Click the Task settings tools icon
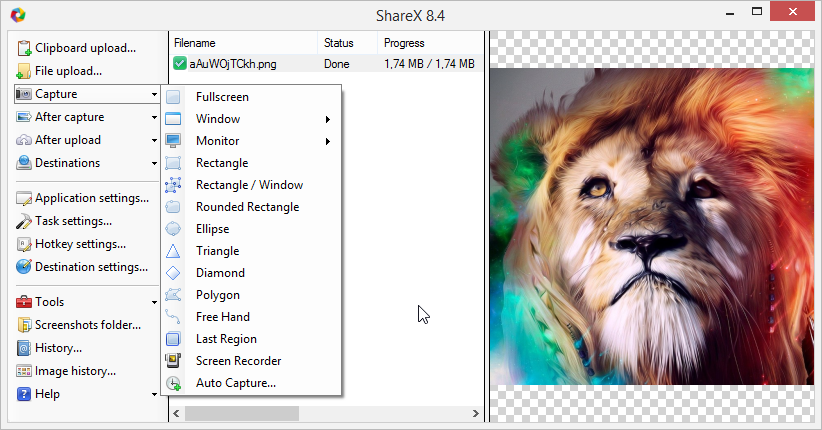The width and height of the screenshot is (822, 430). (24, 221)
